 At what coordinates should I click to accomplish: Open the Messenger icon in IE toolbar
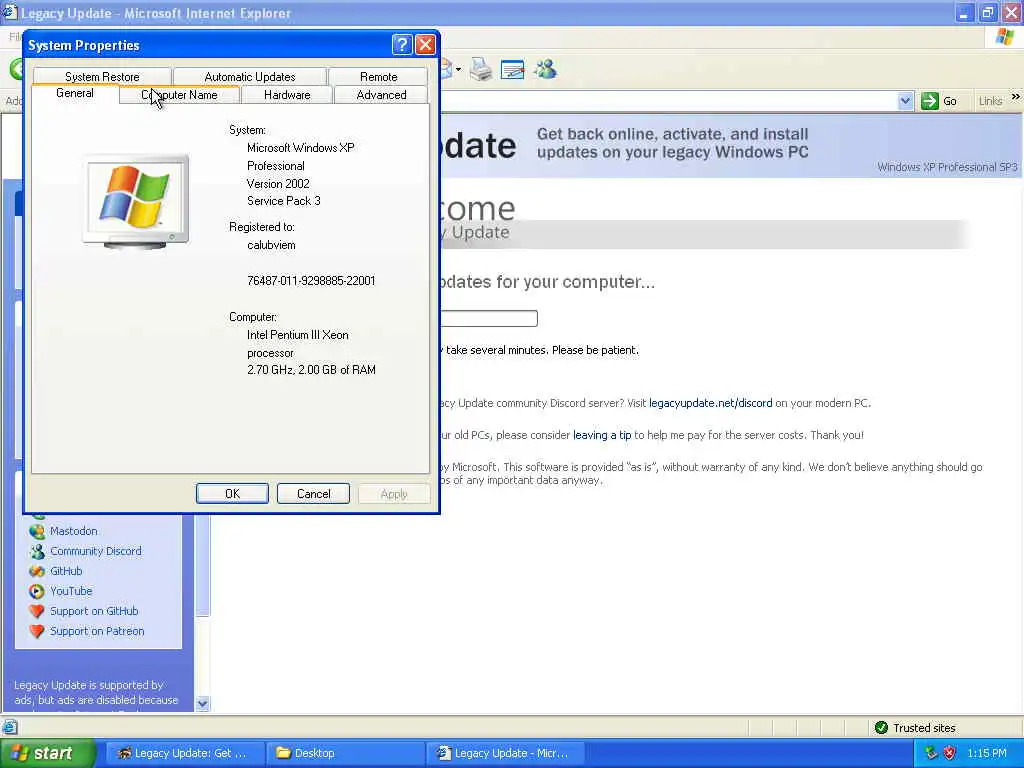click(545, 69)
